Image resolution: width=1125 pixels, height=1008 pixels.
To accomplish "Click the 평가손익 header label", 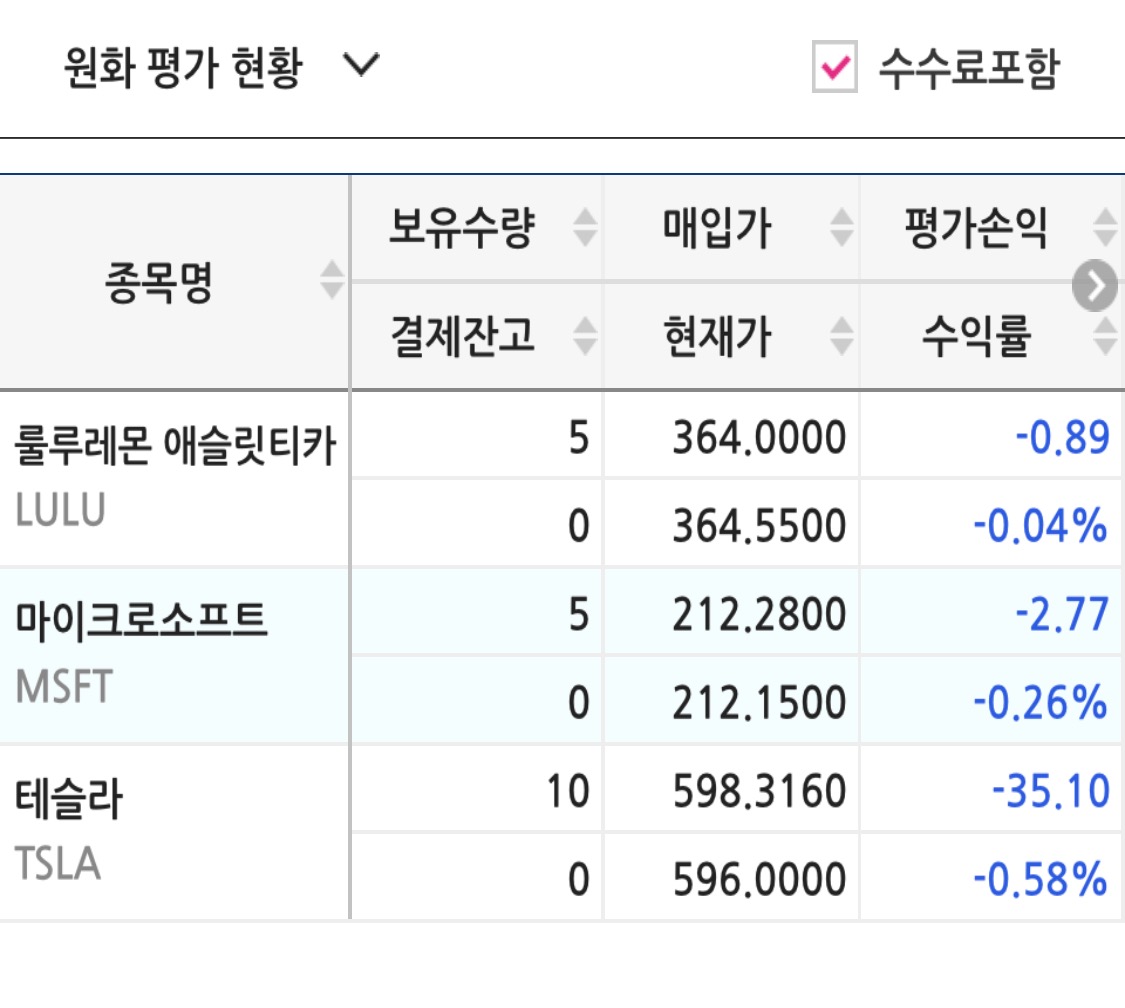I will [976, 227].
